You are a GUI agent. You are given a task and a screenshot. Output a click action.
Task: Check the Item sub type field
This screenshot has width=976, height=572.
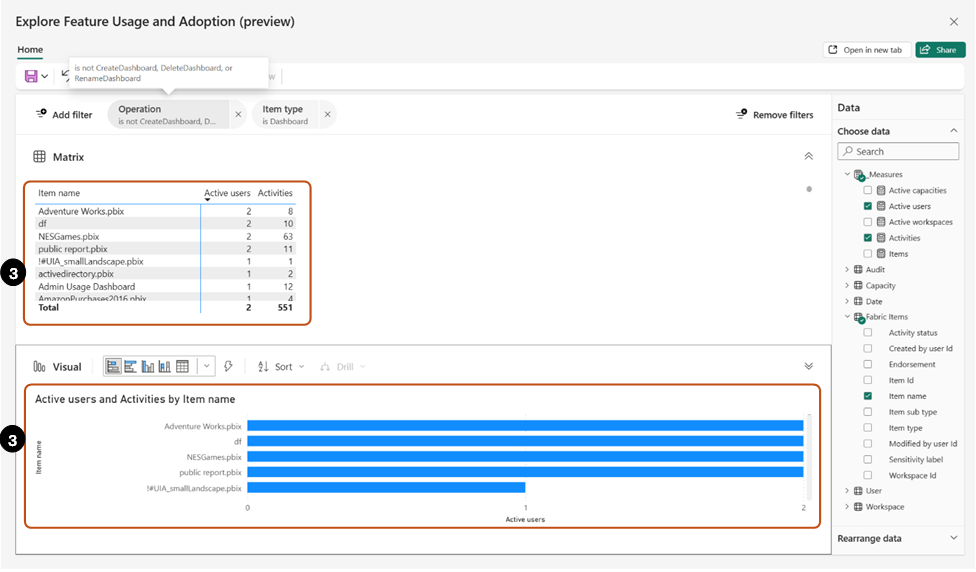[x=868, y=412]
